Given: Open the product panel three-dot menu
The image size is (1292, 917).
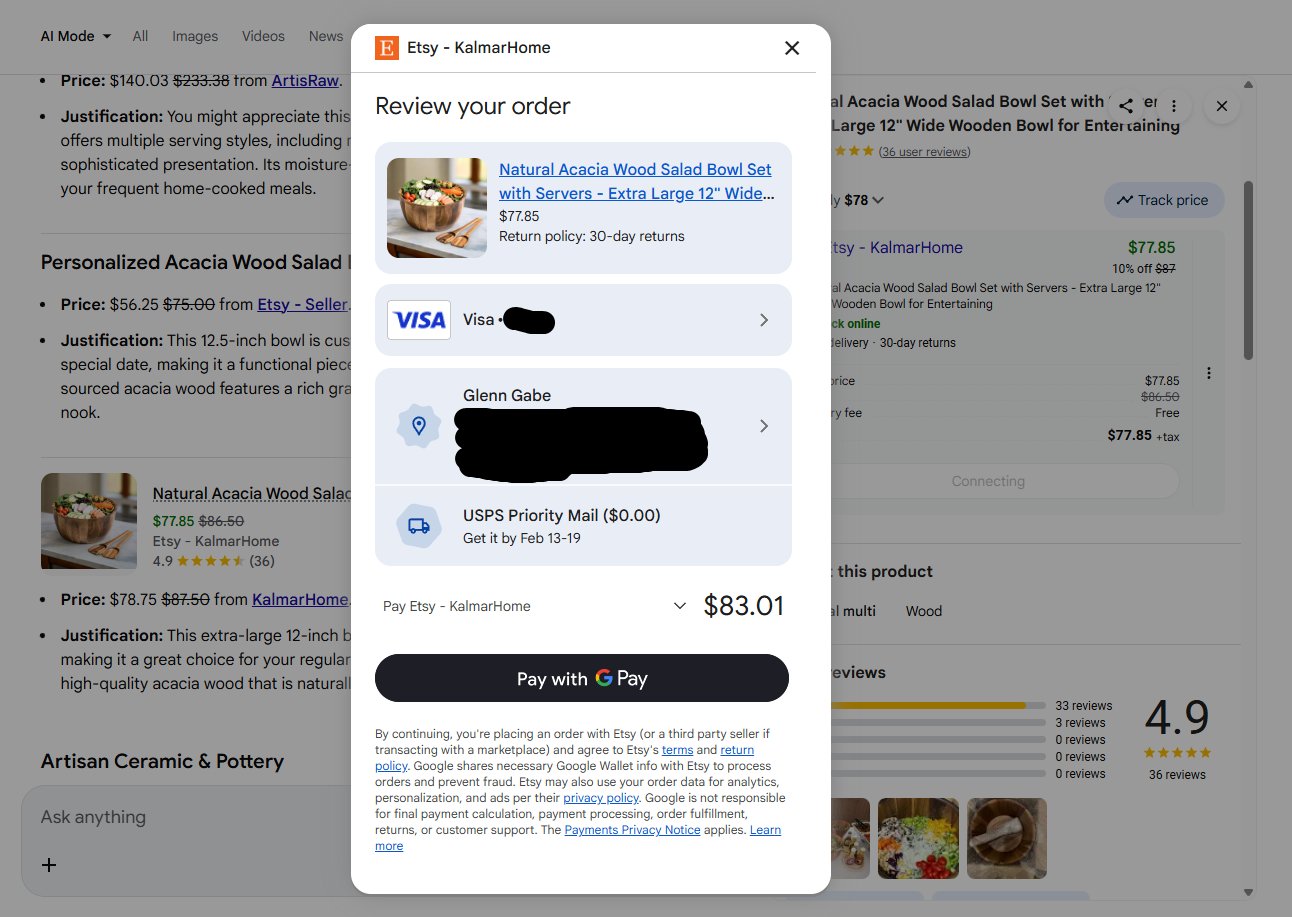Looking at the screenshot, I should [x=1174, y=105].
